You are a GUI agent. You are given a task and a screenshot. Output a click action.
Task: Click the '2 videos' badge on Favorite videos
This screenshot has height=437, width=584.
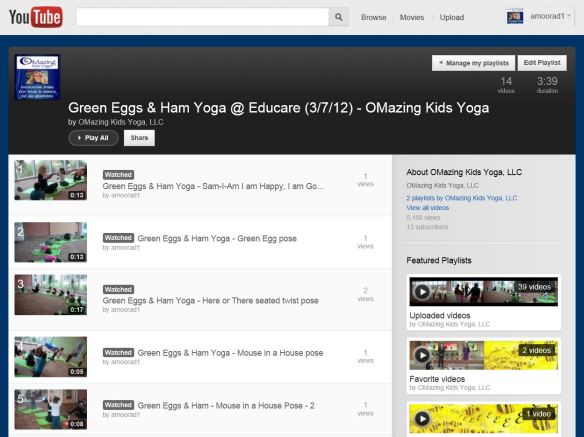click(x=536, y=350)
